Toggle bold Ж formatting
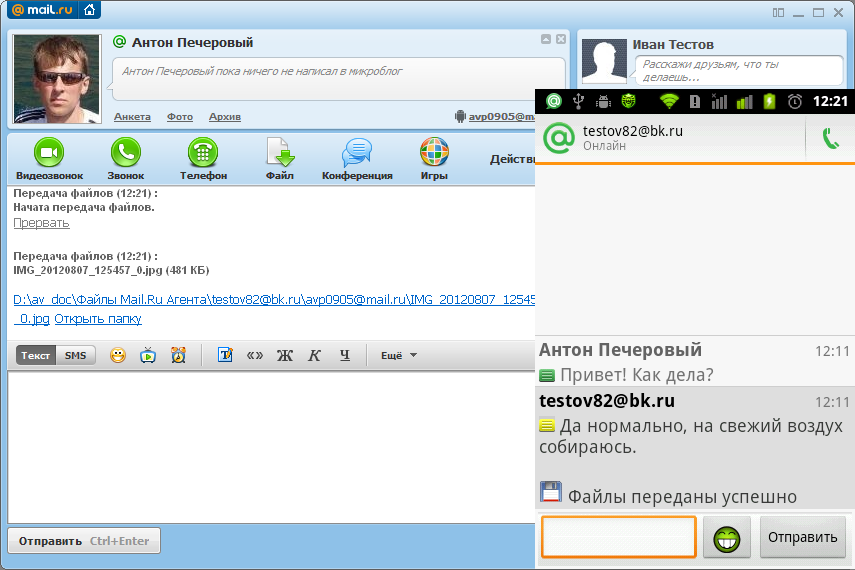The width and height of the screenshot is (855, 570). point(284,355)
